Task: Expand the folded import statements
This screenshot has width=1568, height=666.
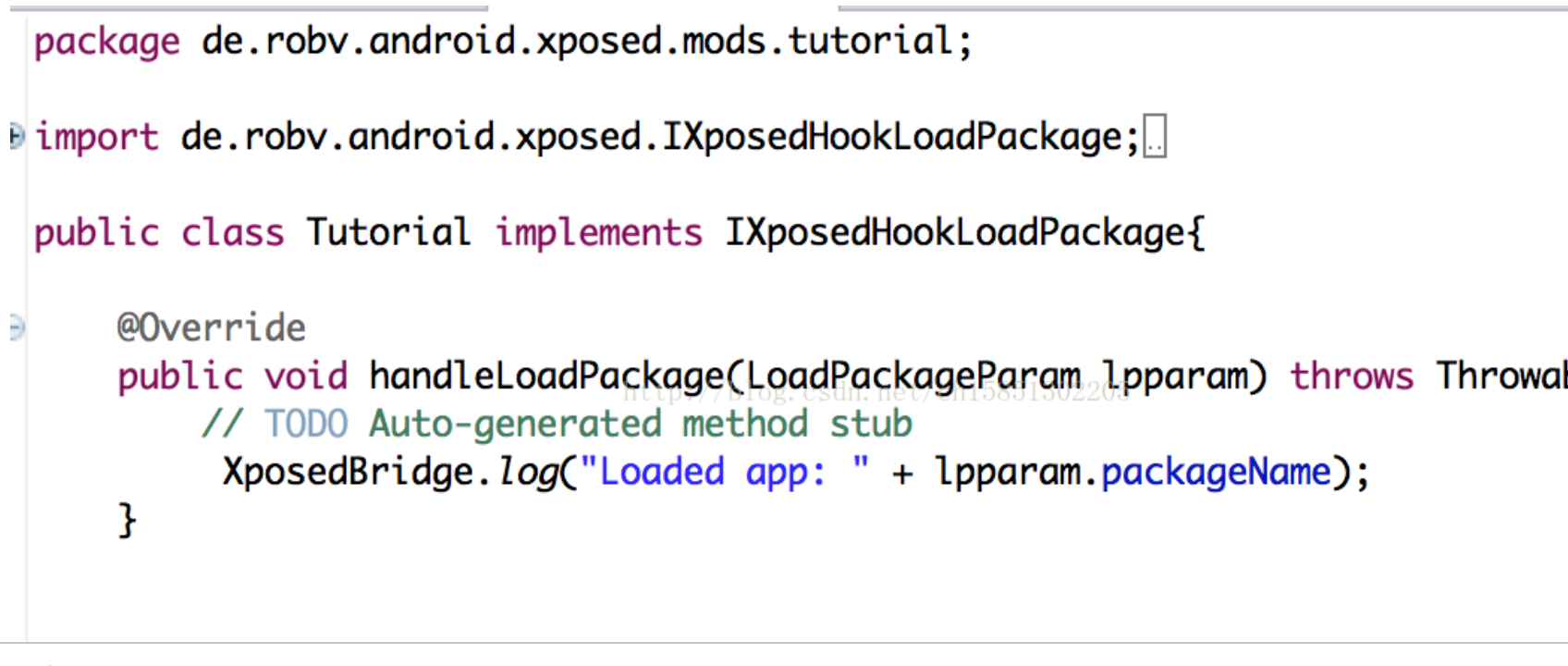Action: (16, 137)
